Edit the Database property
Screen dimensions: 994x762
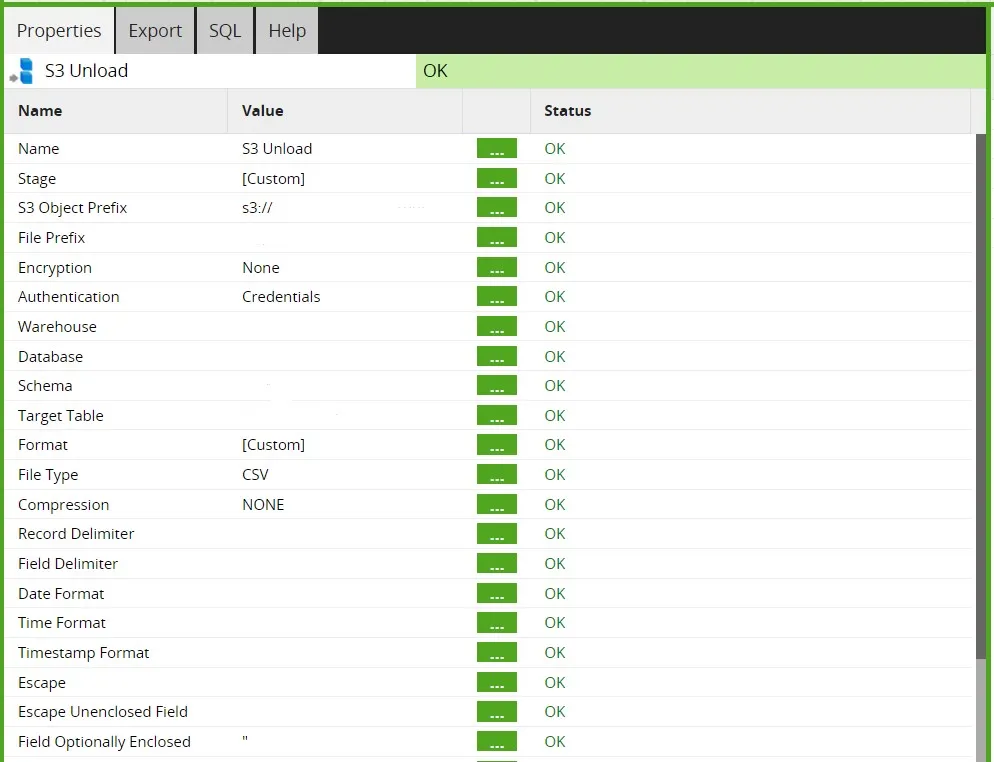tap(496, 356)
